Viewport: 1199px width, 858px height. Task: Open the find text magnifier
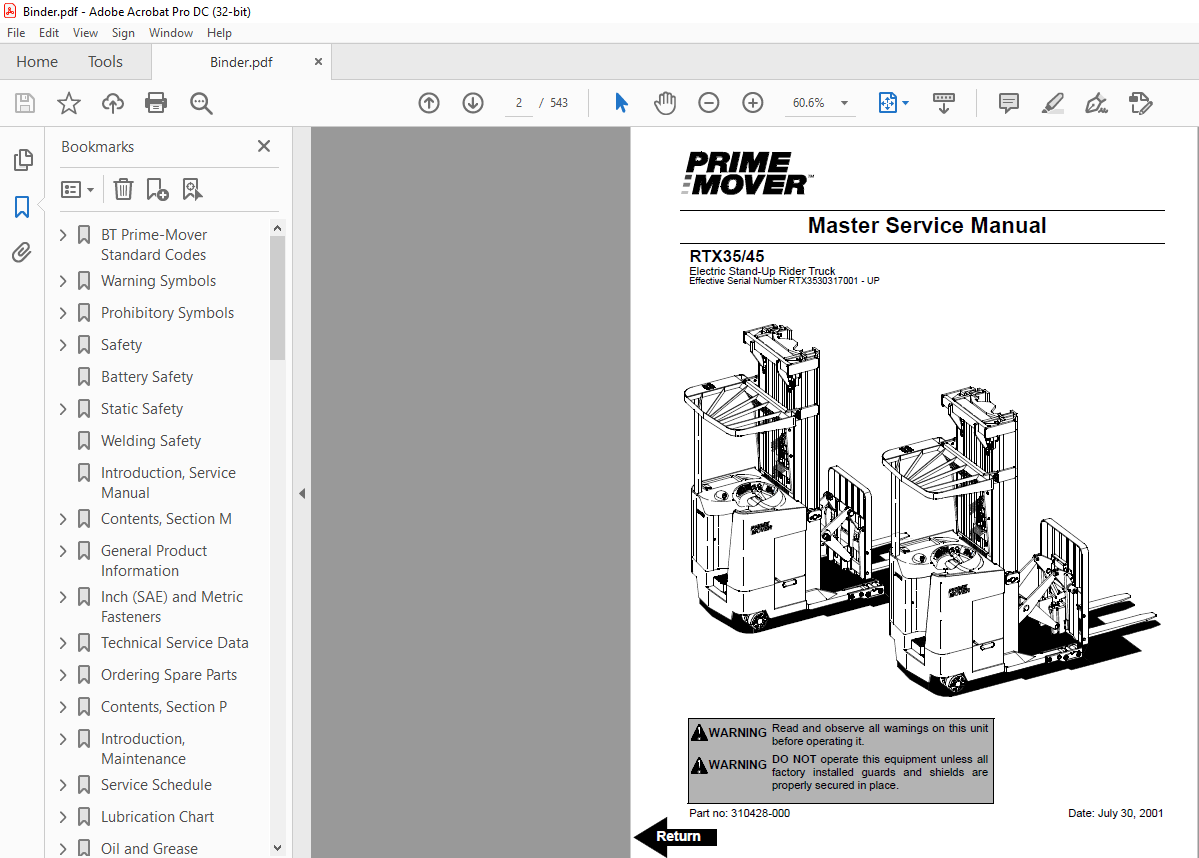(x=201, y=103)
